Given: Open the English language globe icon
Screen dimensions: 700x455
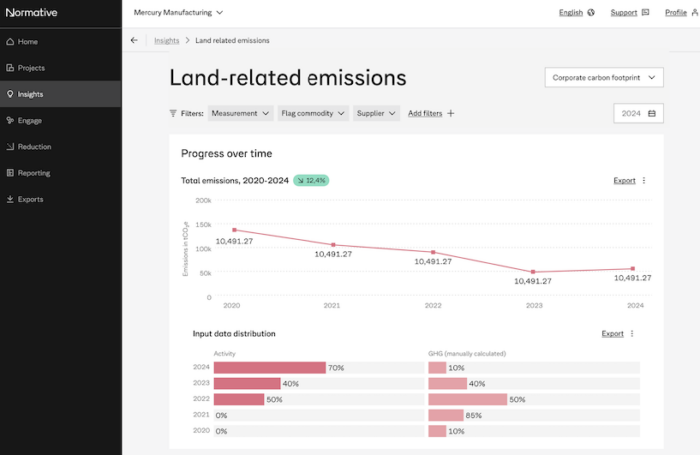Looking at the screenshot, I should 592,13.
